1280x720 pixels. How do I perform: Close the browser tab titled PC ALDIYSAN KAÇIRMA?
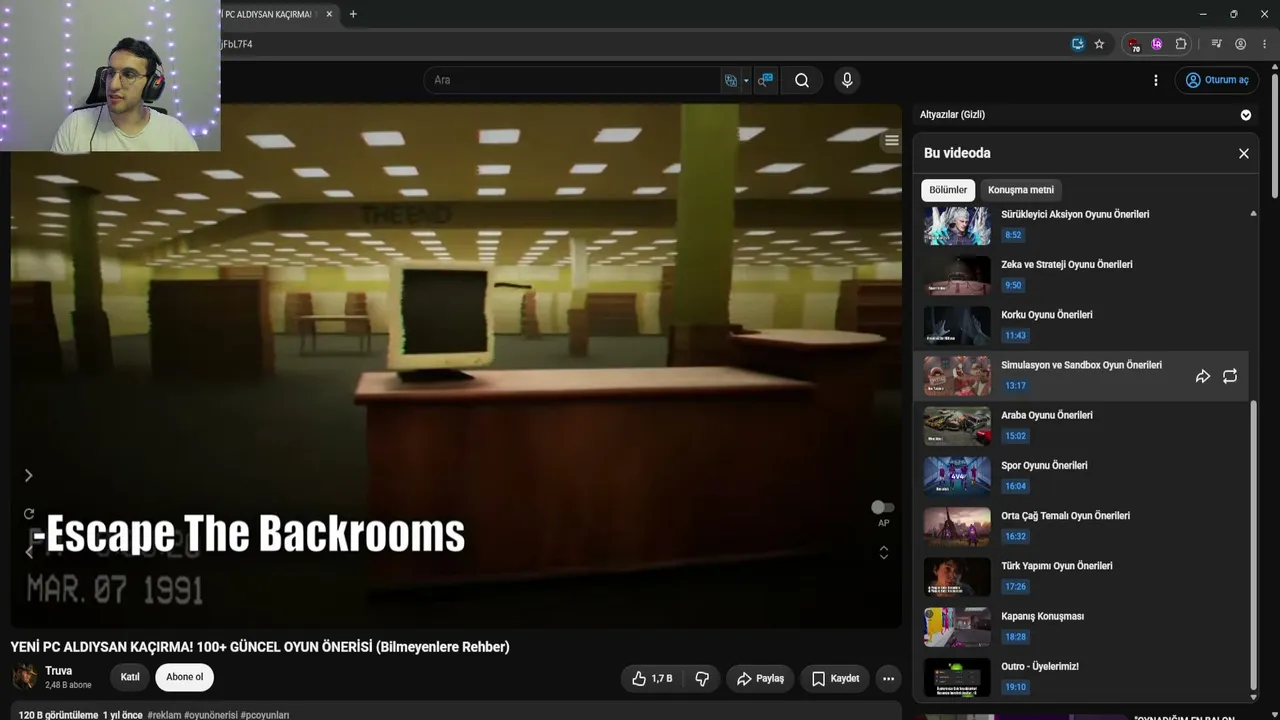click(x=329, y=14)
